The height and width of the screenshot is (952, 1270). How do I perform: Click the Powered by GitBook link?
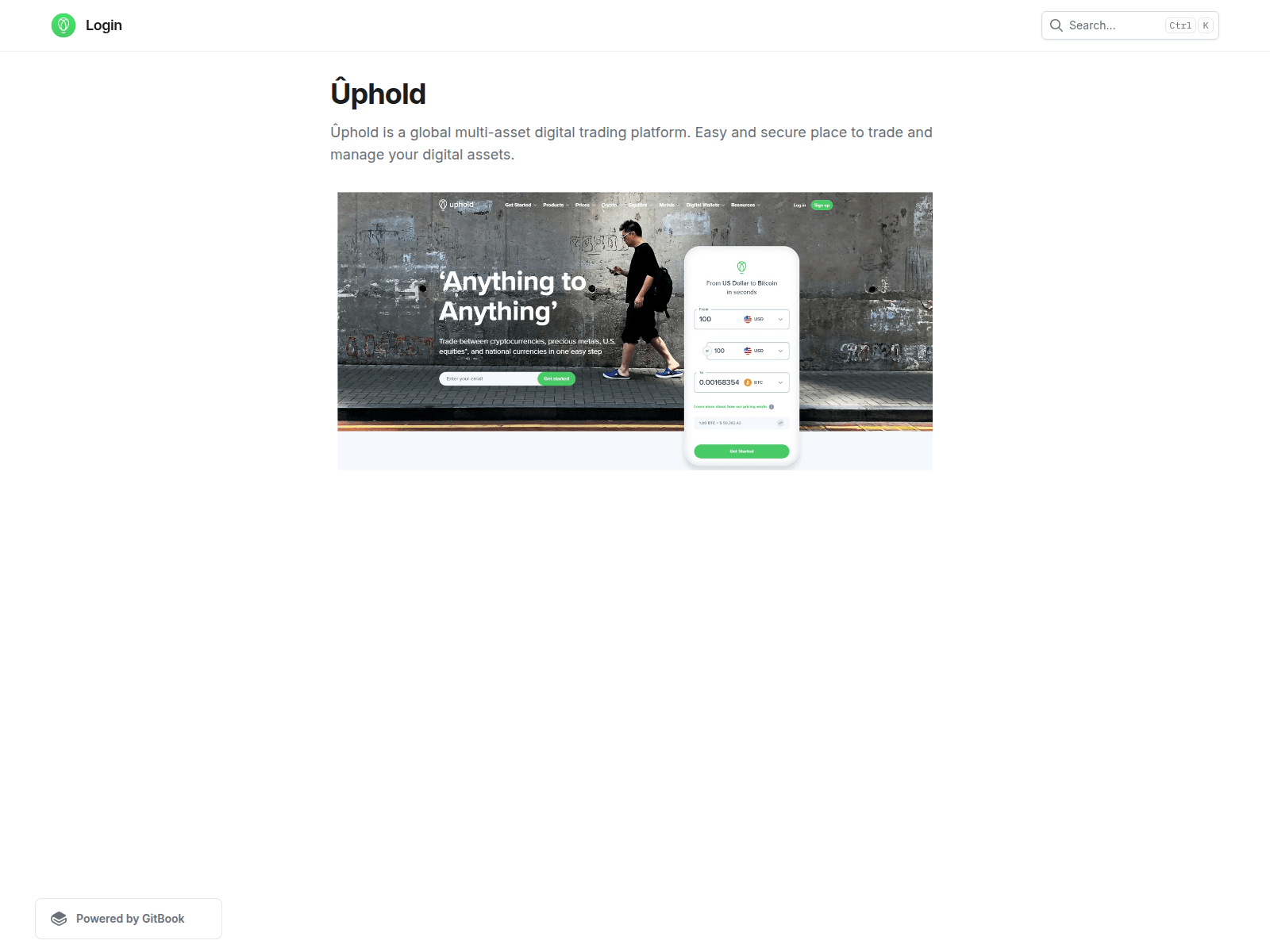click(x=129, y=919)
